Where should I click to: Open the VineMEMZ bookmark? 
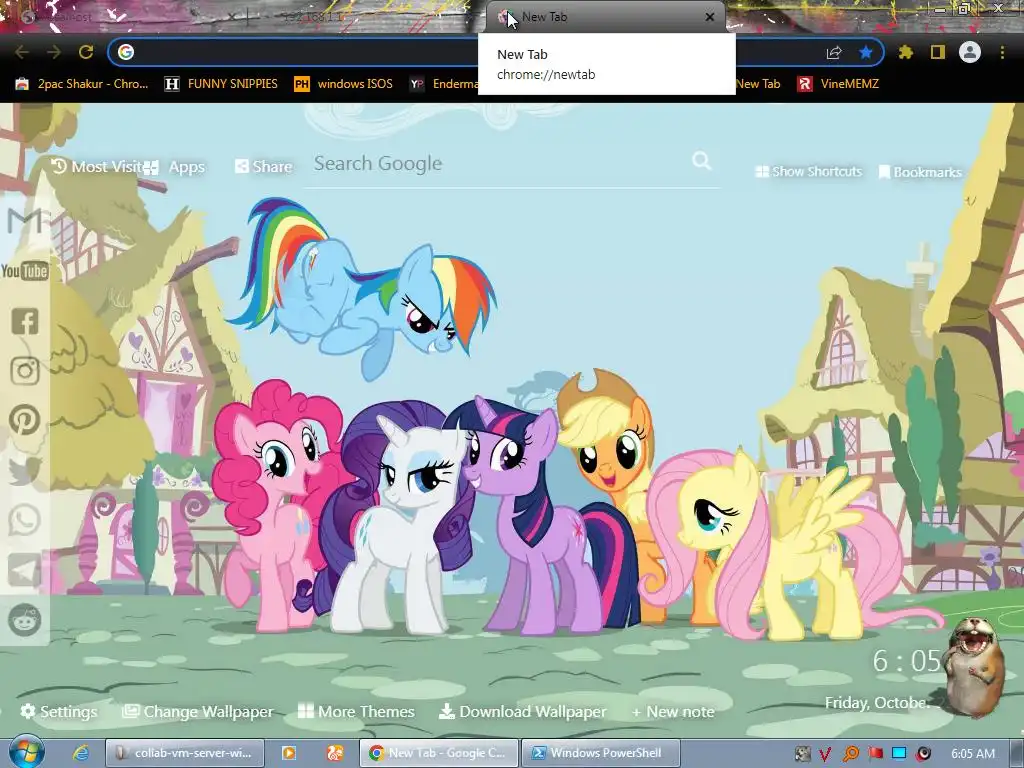[838, 84]
